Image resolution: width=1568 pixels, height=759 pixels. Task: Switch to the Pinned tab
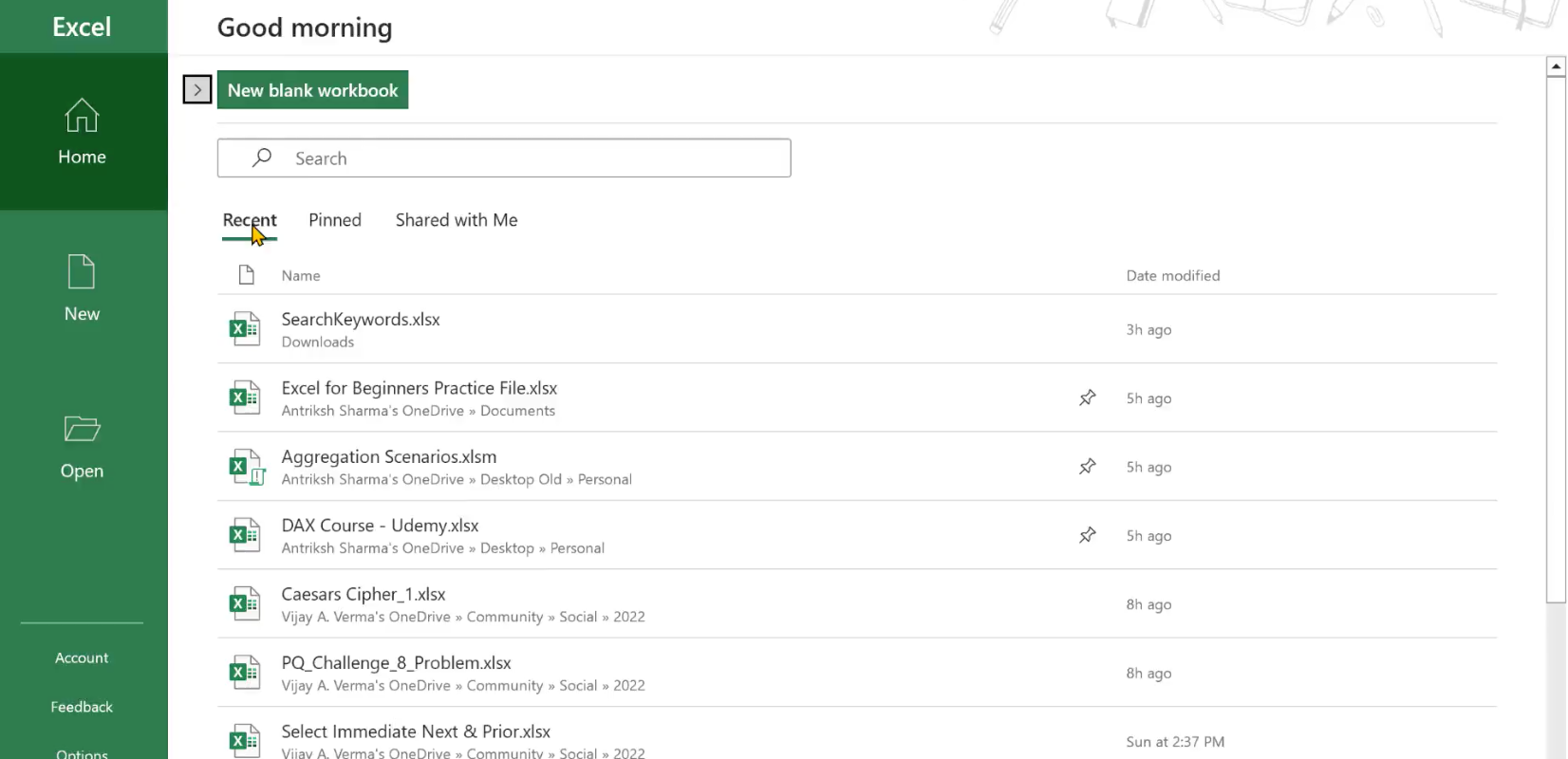pos(334,220)
